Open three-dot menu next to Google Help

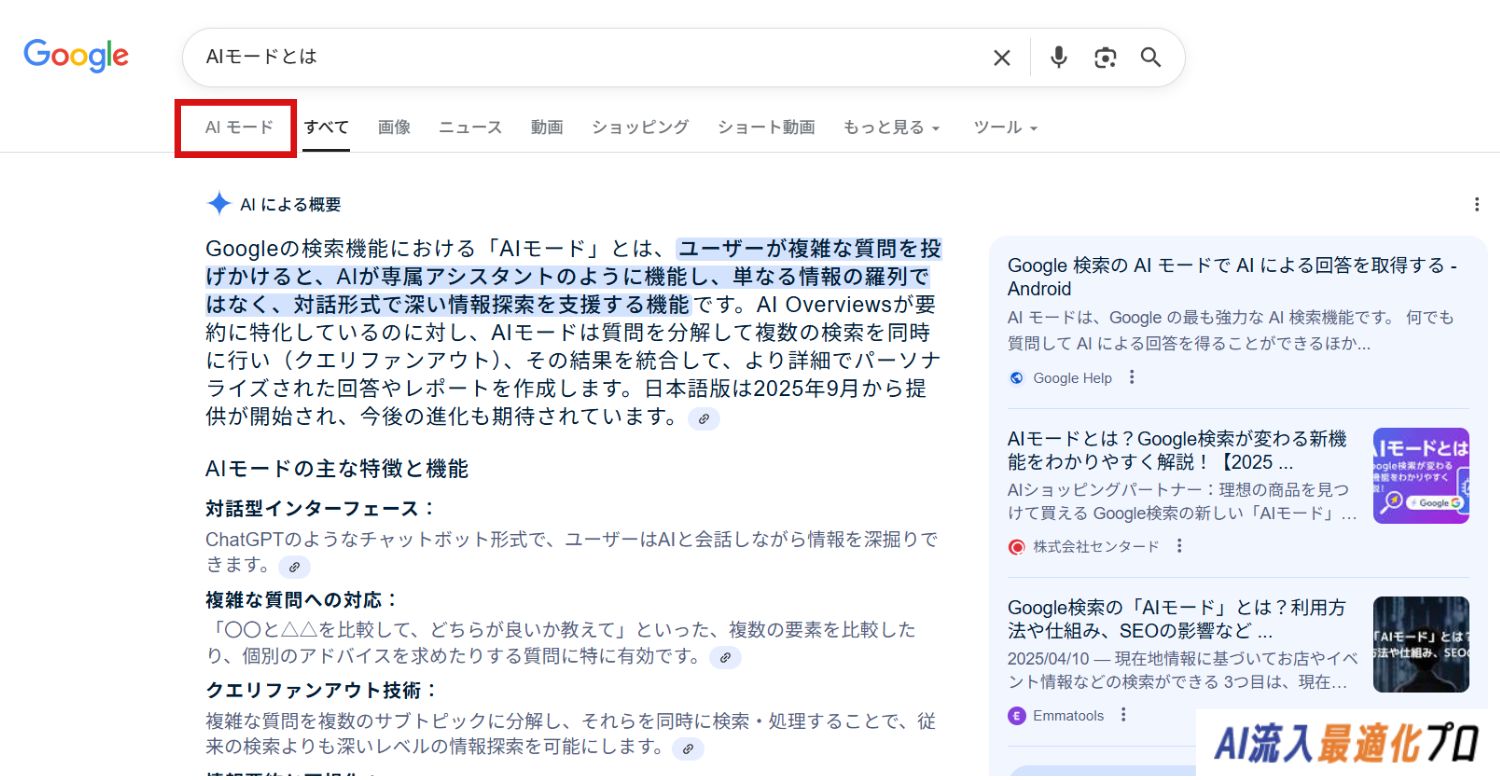pos(1132,378)
